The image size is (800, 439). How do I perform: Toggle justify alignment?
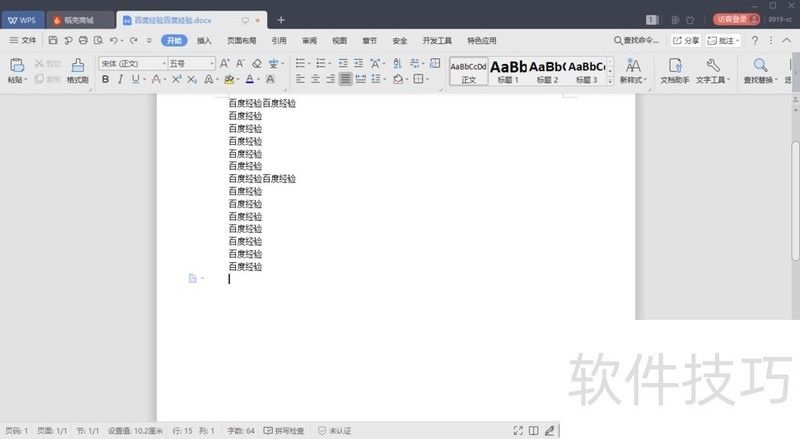pos(345,79)
